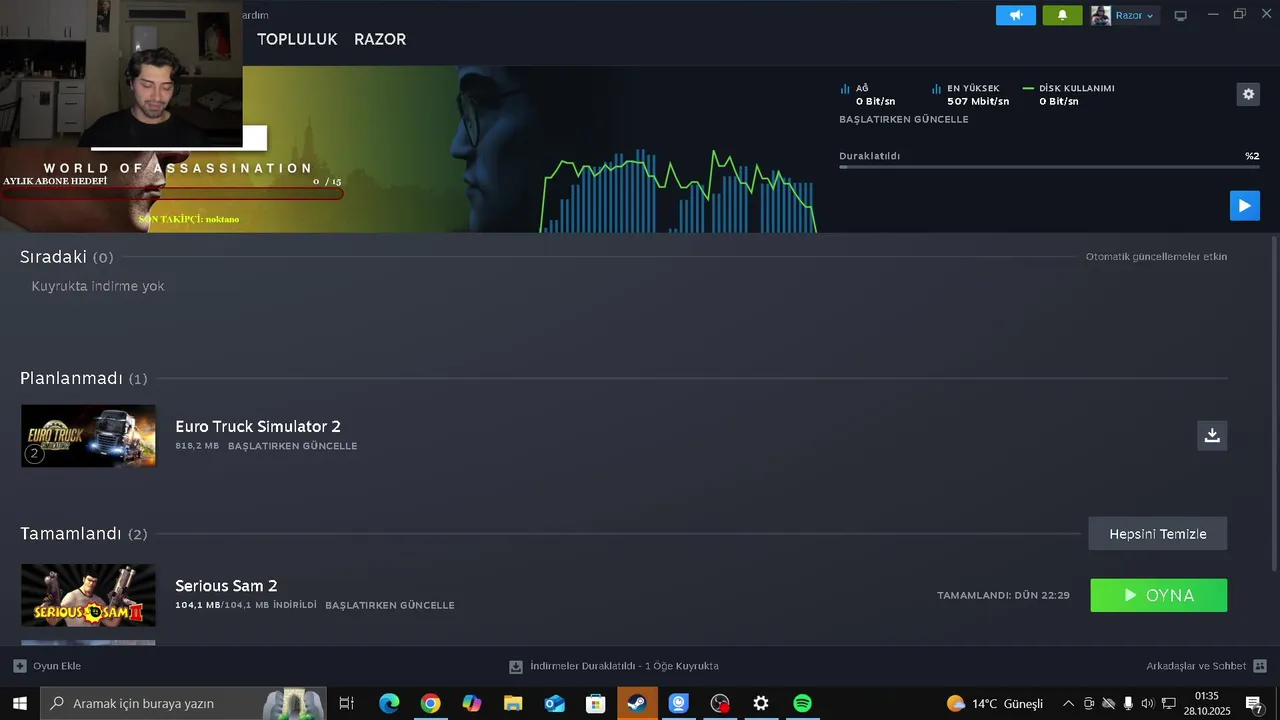Open the taskbar clock showing 01:35

pos(1208,703)
